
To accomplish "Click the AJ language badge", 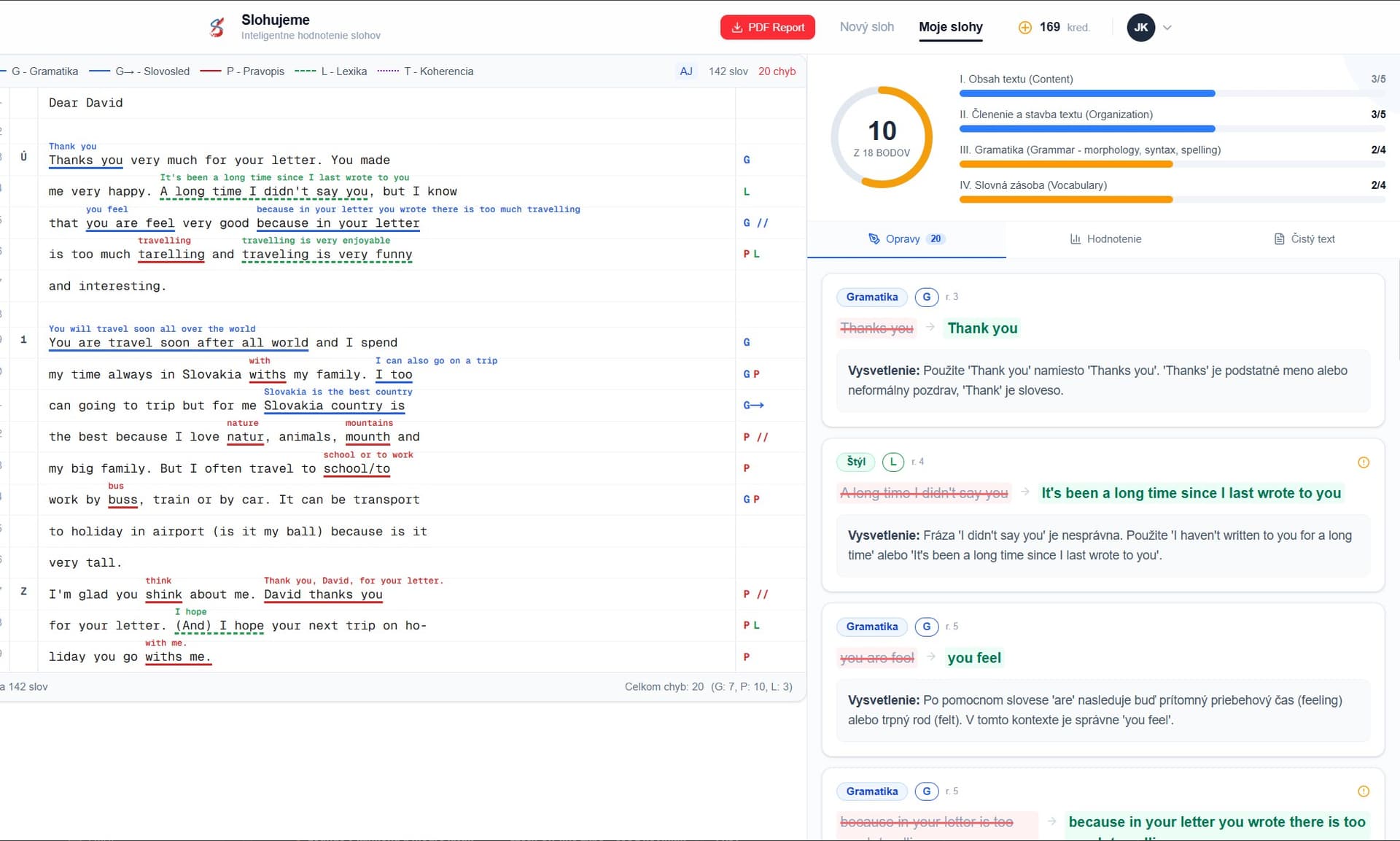I will [x=685, y=71].
